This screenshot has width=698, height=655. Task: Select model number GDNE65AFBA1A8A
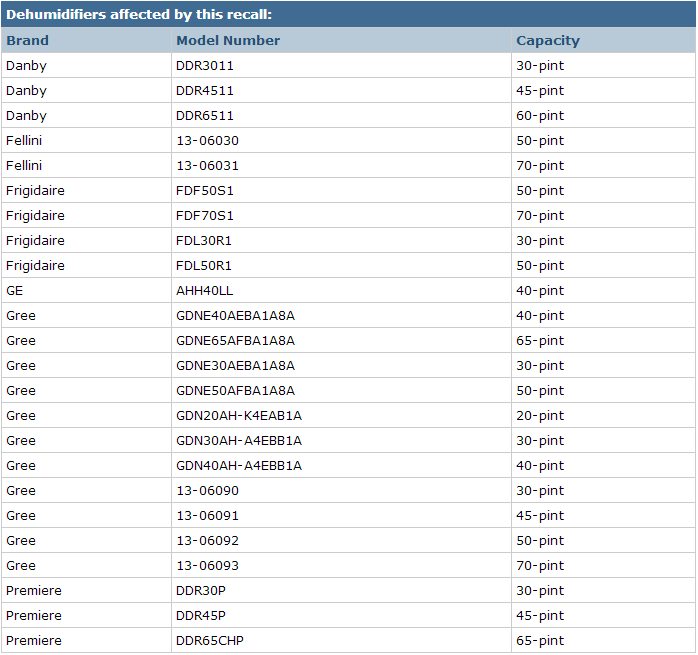tap(235, 341)
